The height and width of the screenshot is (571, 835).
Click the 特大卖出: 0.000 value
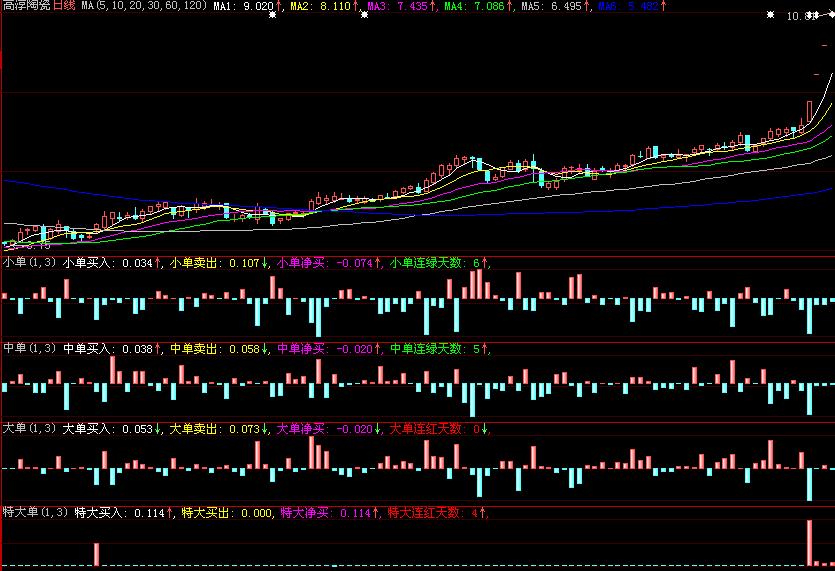click(x=227, y=513)
